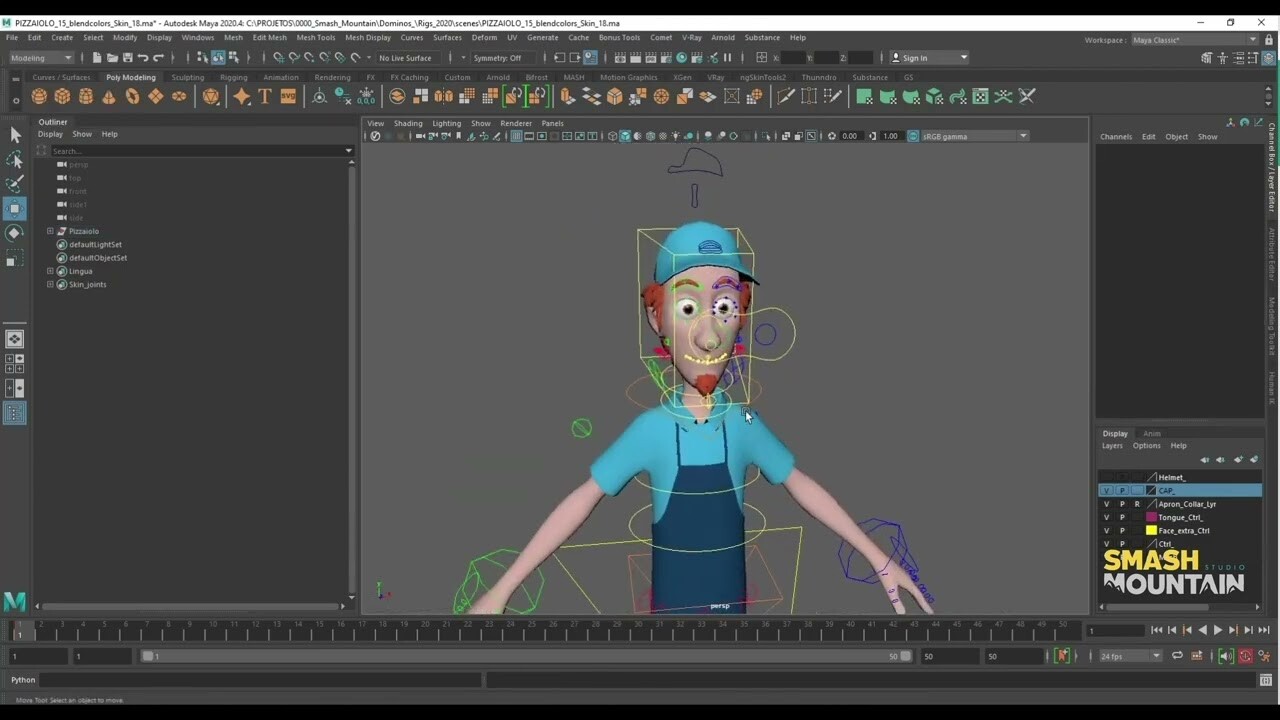This screenshot has width=1280, height=720.
Task: Select the polygon Type (T) tool on the shelf
Action: point(265,95)
